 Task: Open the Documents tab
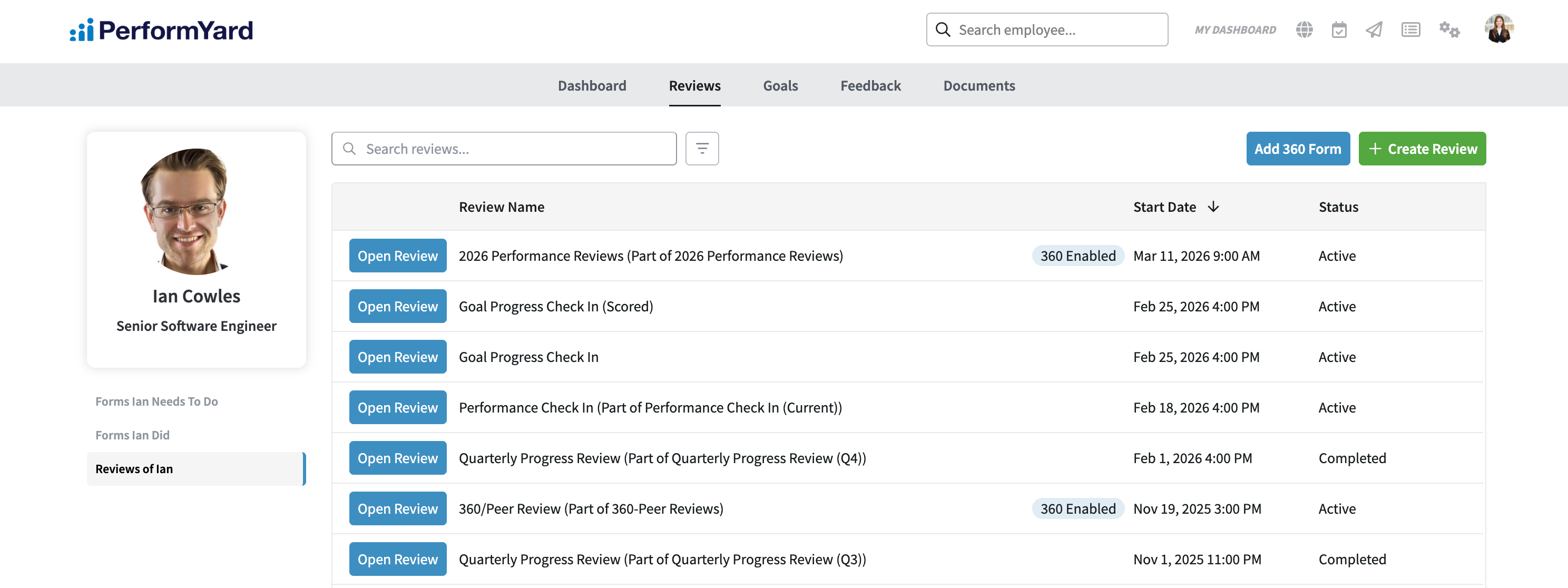pyautogui.click(x=978, y=86)
